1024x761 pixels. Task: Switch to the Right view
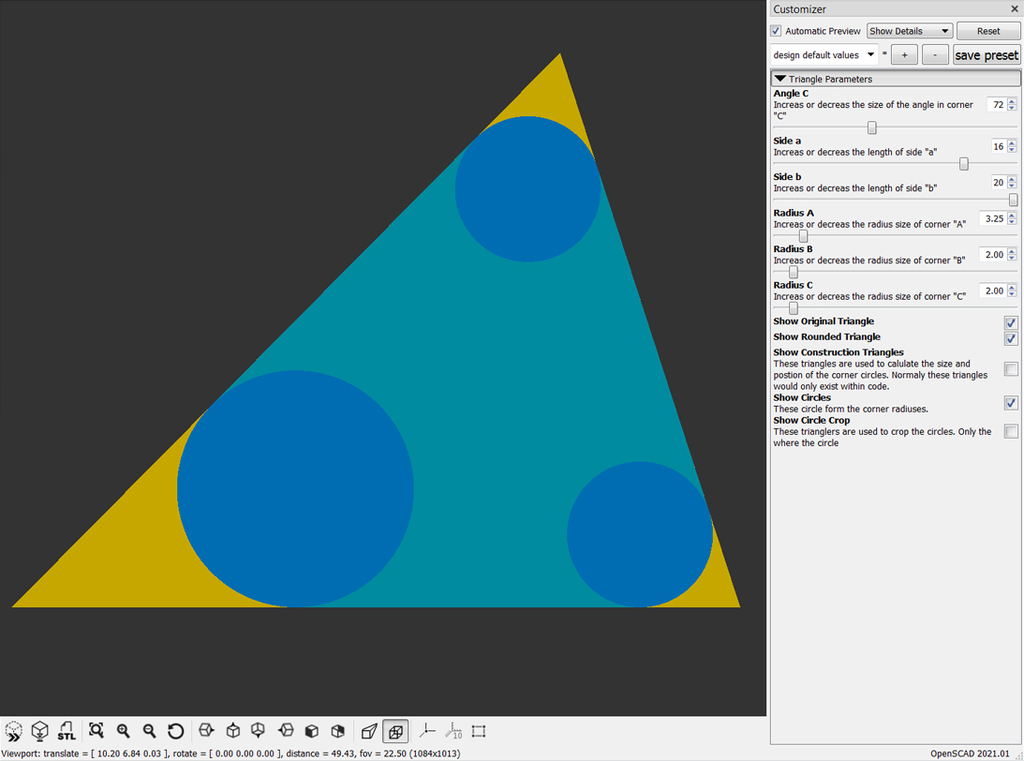206,731
